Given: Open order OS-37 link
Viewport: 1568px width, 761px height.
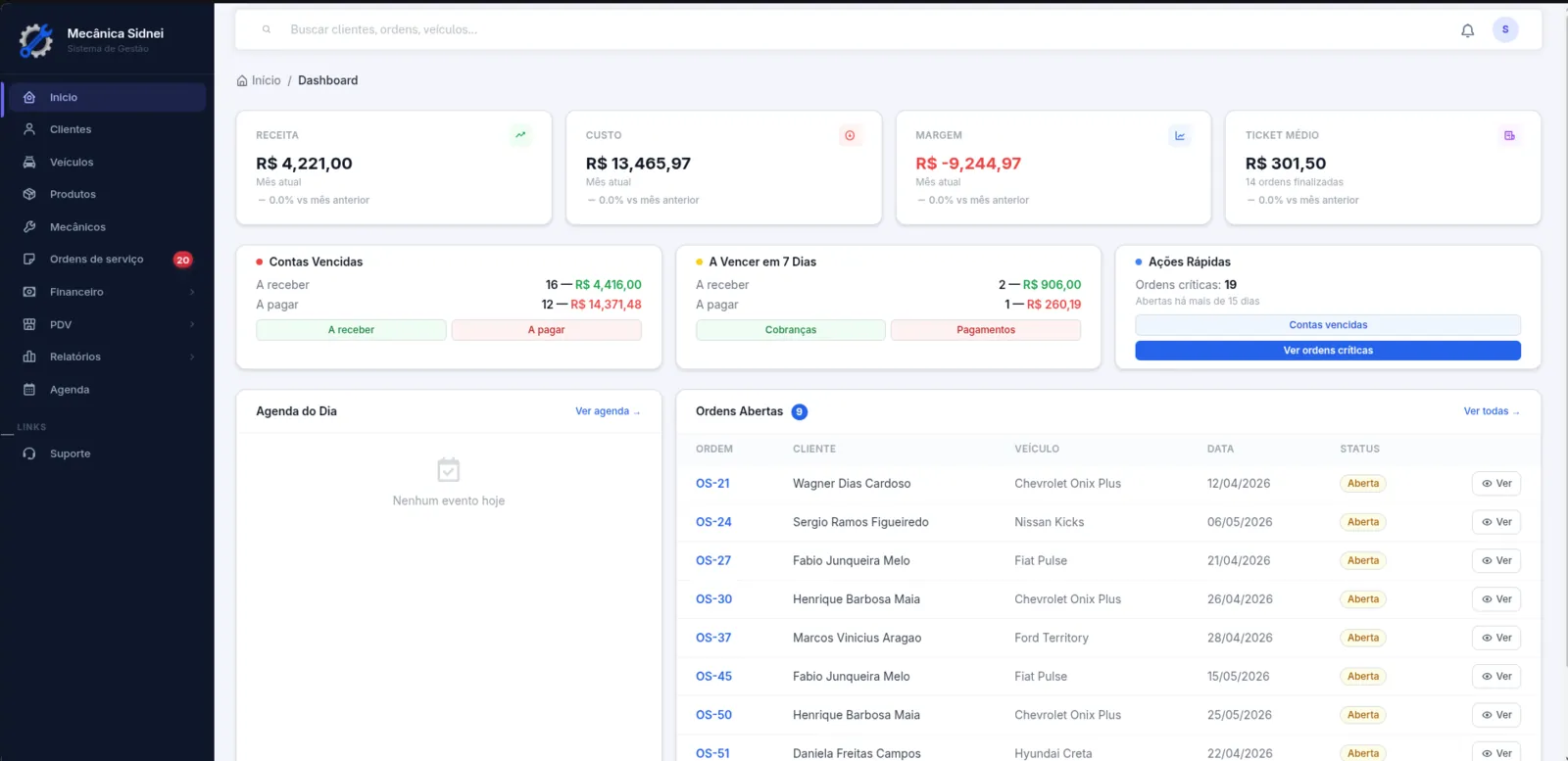Looking at the screenshot, I should click(x=713, y=638).
